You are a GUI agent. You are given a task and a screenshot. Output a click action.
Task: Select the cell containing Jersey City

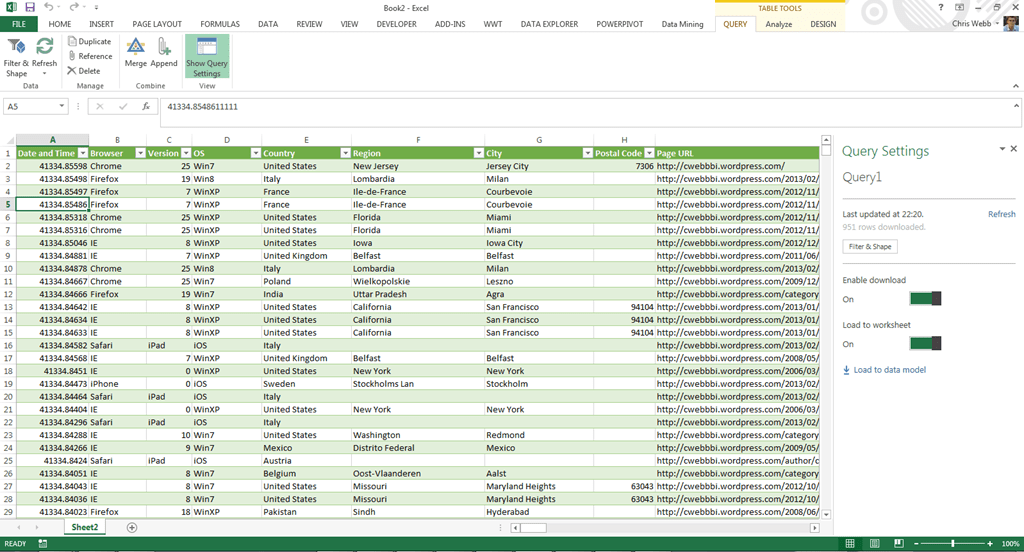[x=539, y=166]
